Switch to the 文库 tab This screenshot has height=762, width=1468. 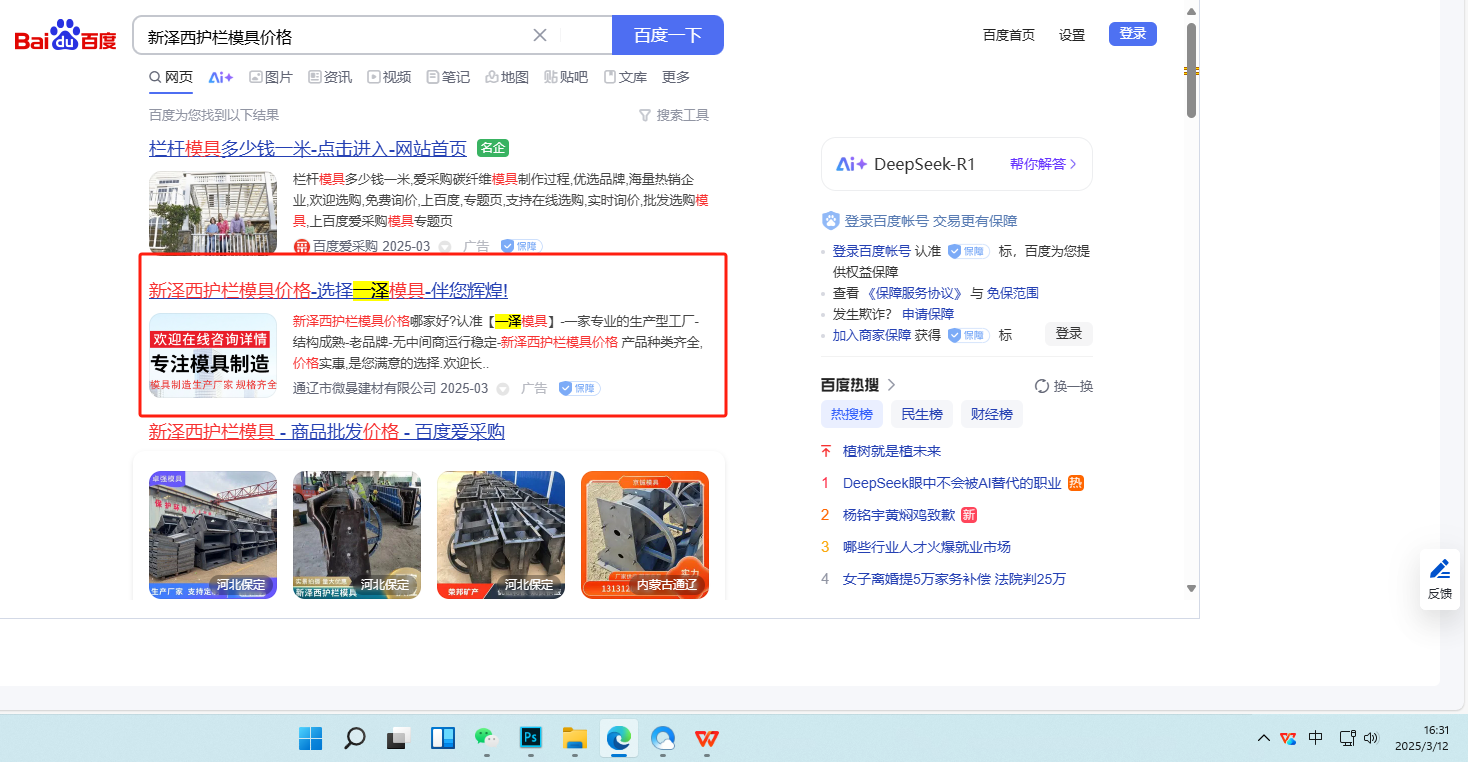pyautogui.click(x=625, y=77)
